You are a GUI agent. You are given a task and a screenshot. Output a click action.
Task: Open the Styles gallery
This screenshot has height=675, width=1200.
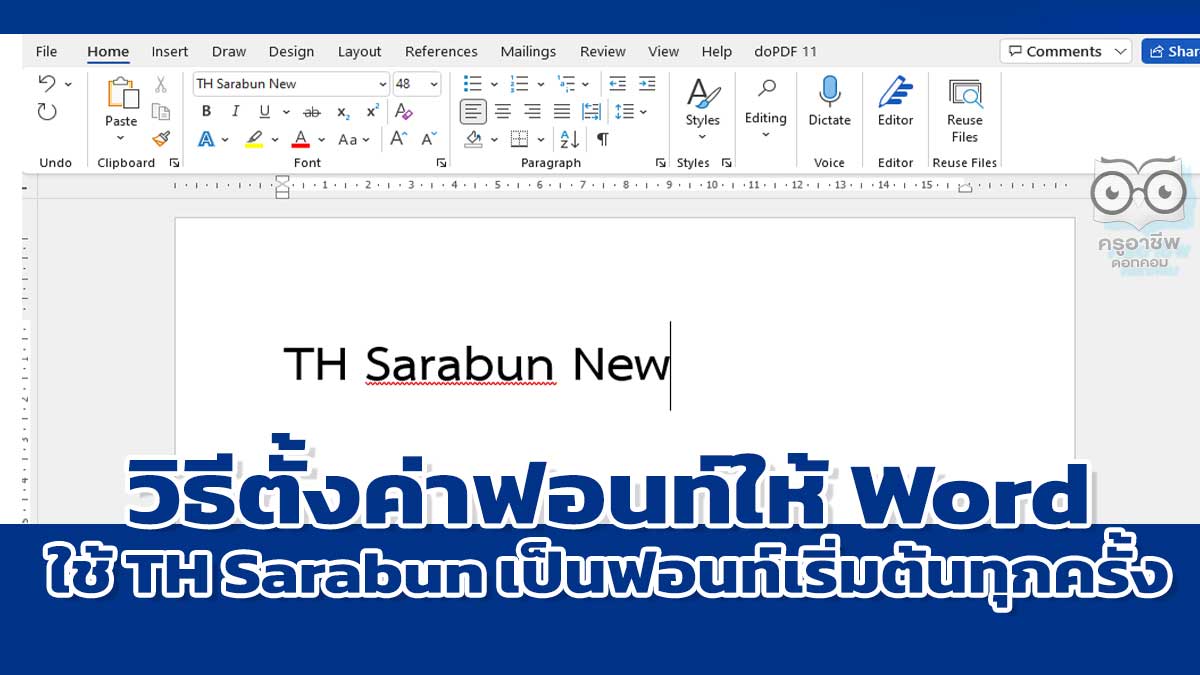[703, 110]
